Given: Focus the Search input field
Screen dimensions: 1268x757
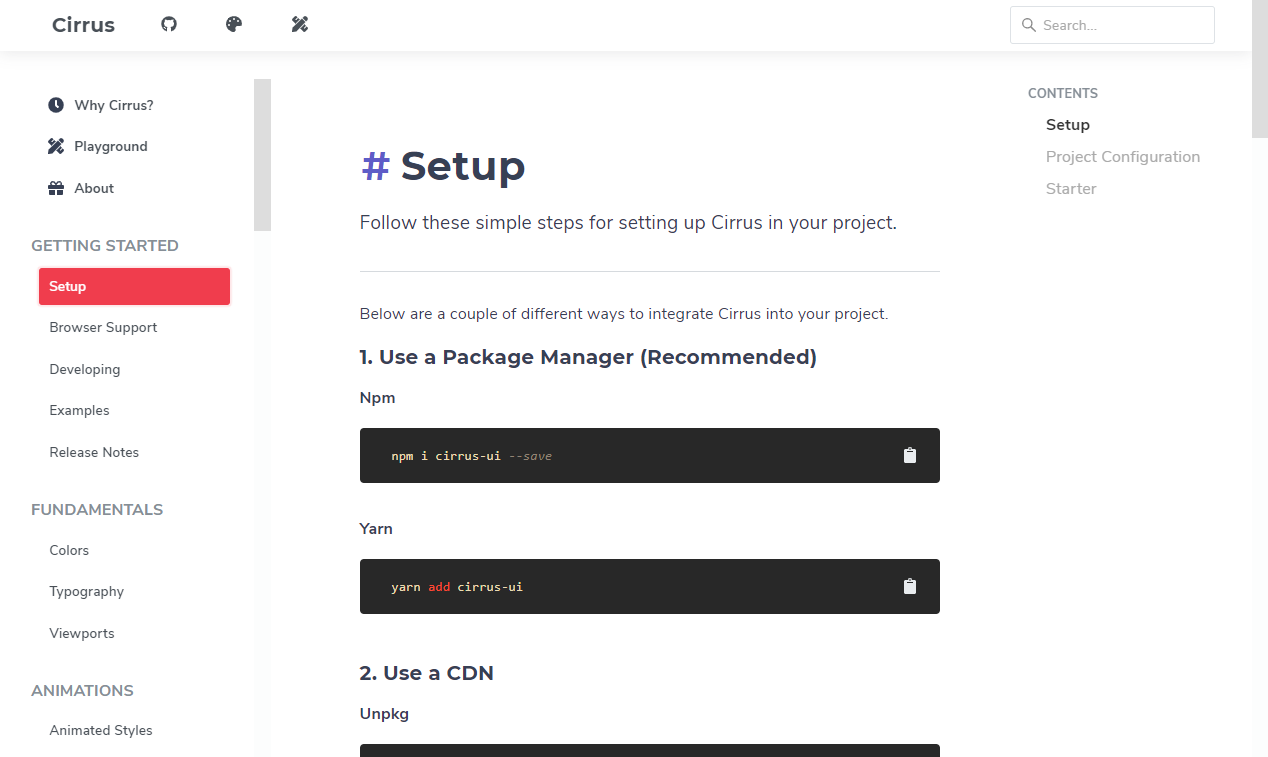Looking at the screenshot, I should pyautogui.click(x=1112, y=25).
